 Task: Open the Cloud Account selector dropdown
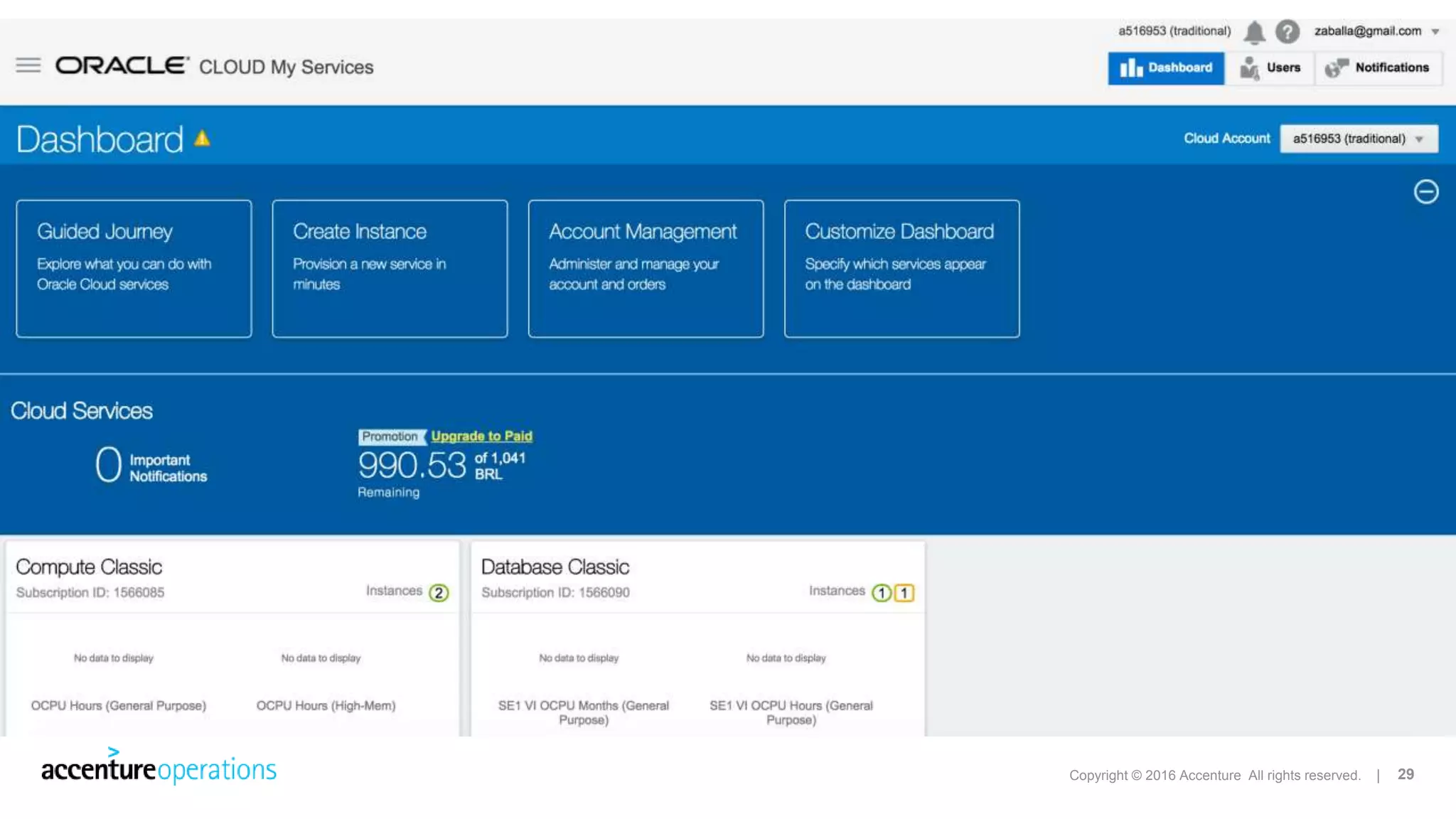coord(1359,139)
